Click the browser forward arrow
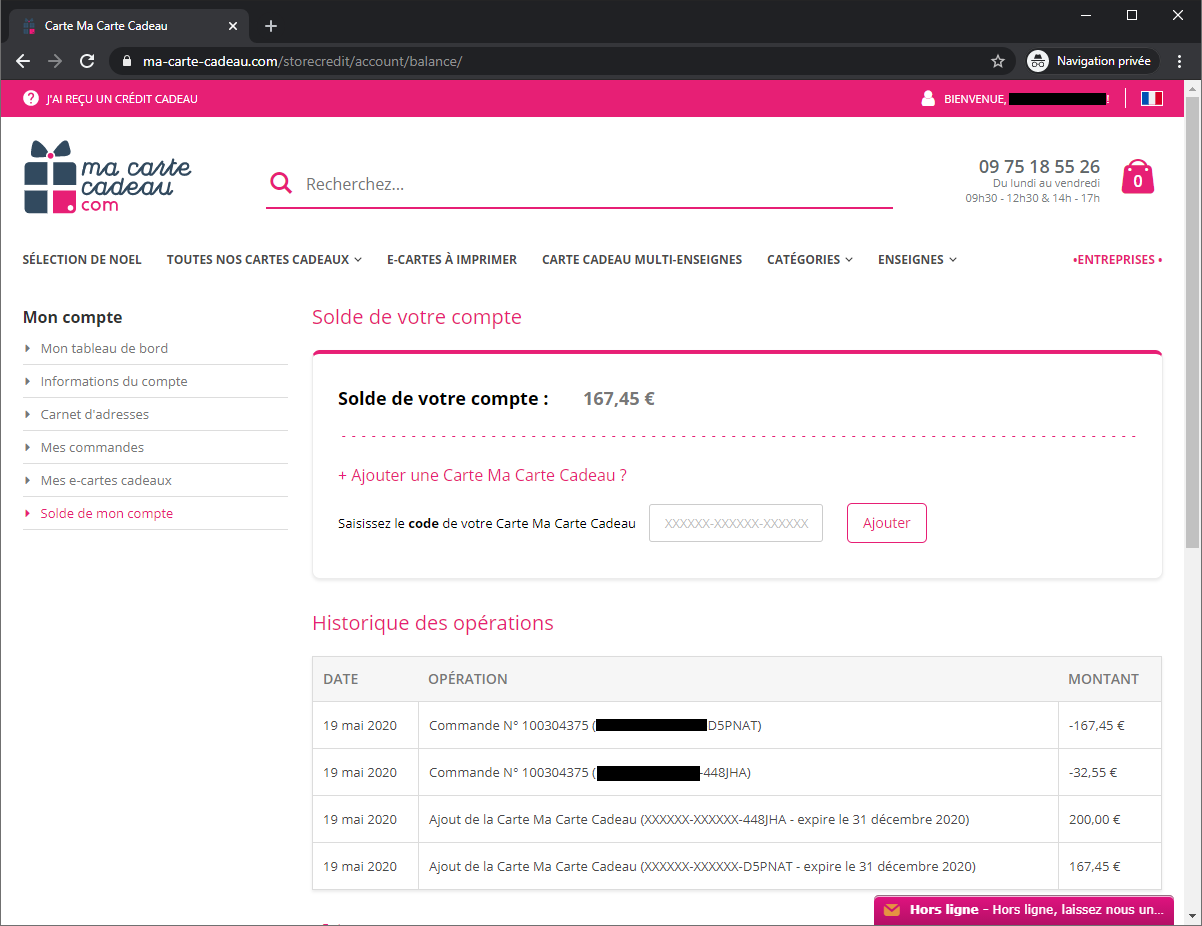The width and height of the screenshot is (1202, 926). pos(55,61)
